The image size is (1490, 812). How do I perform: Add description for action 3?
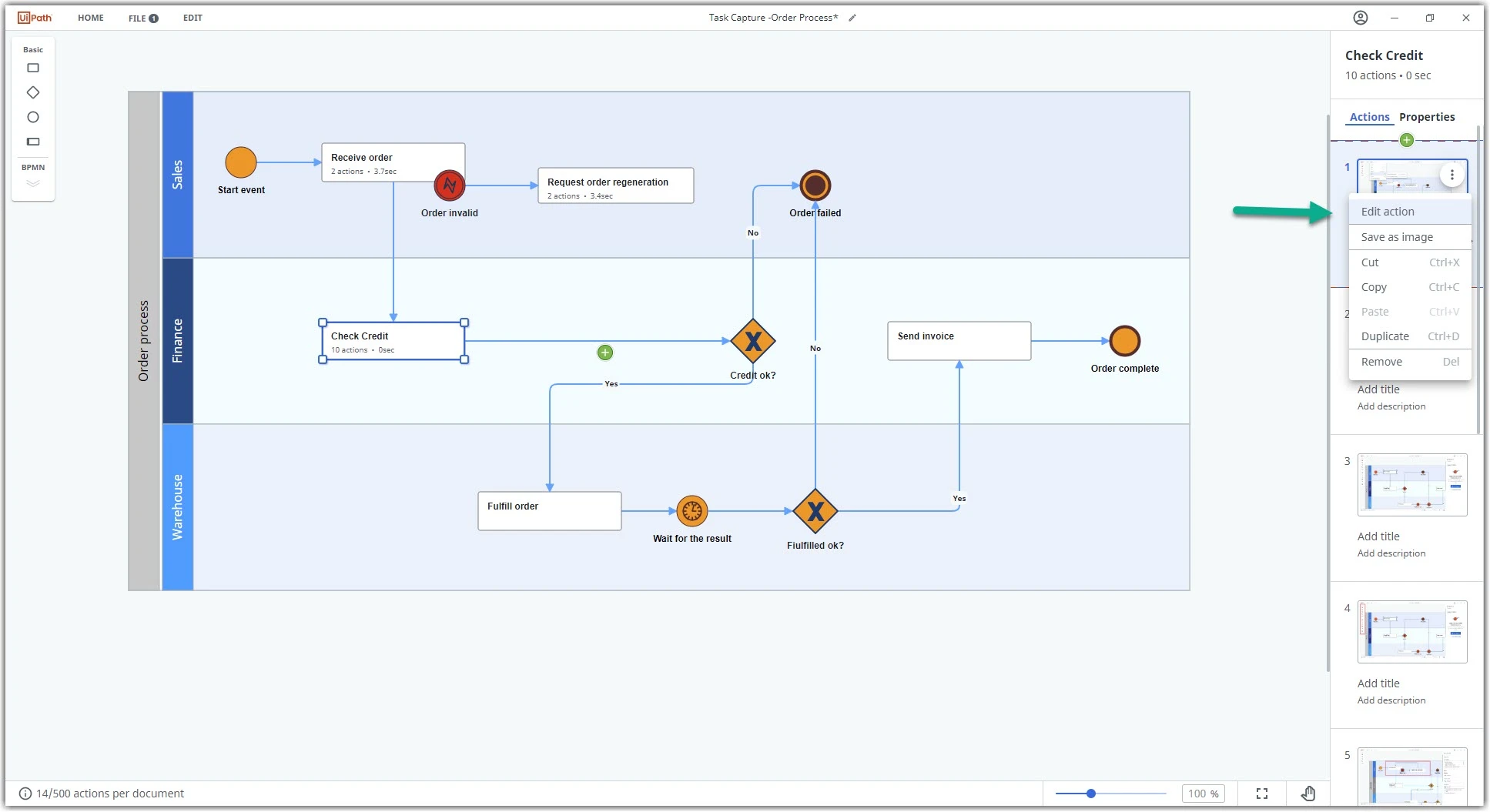click(1391, 553)
